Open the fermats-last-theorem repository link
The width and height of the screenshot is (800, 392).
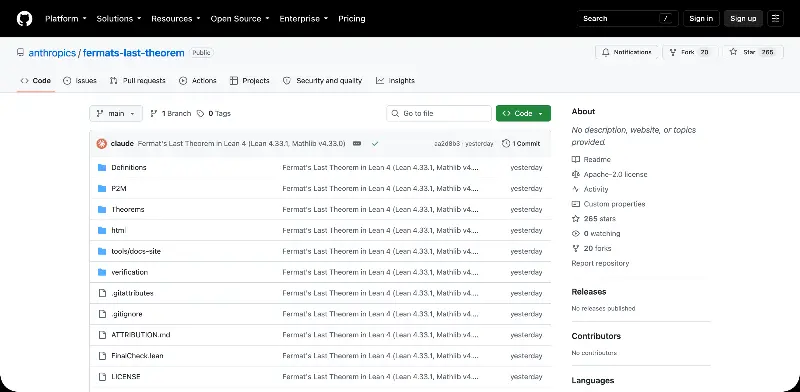click(134, 53)
